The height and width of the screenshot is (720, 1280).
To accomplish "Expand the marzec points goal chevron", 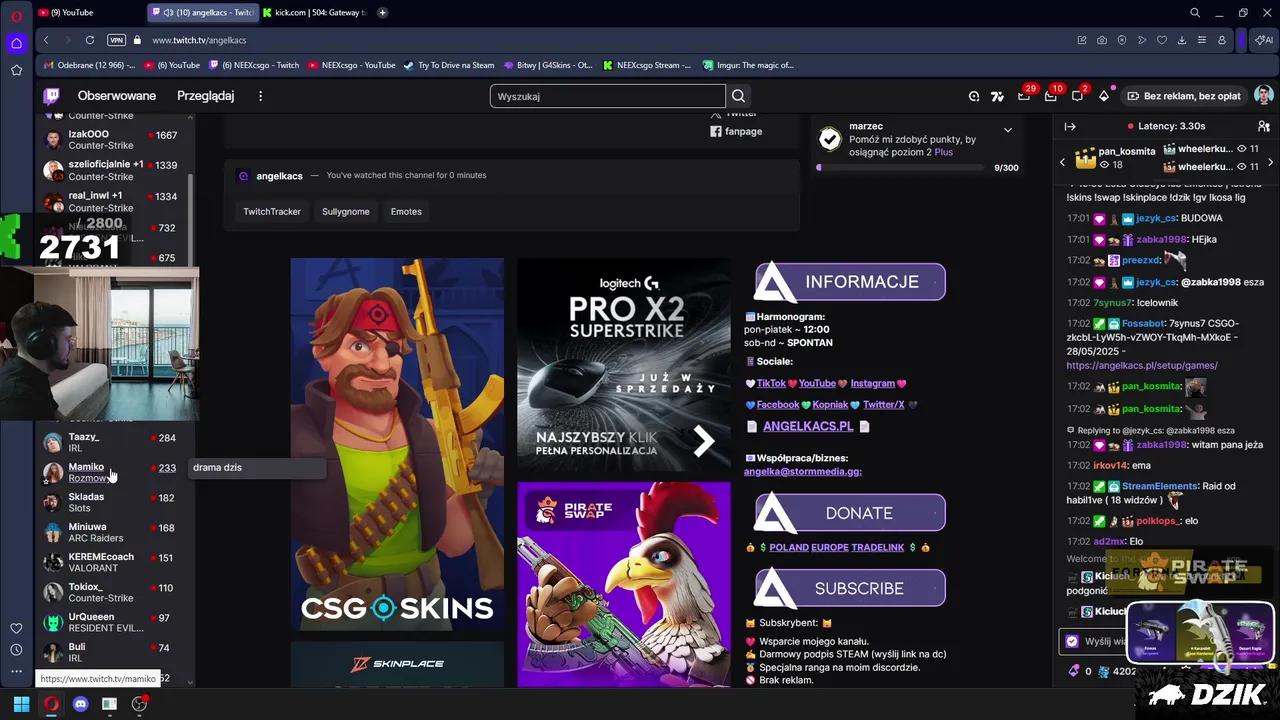I will click(x=1007, y=131).
